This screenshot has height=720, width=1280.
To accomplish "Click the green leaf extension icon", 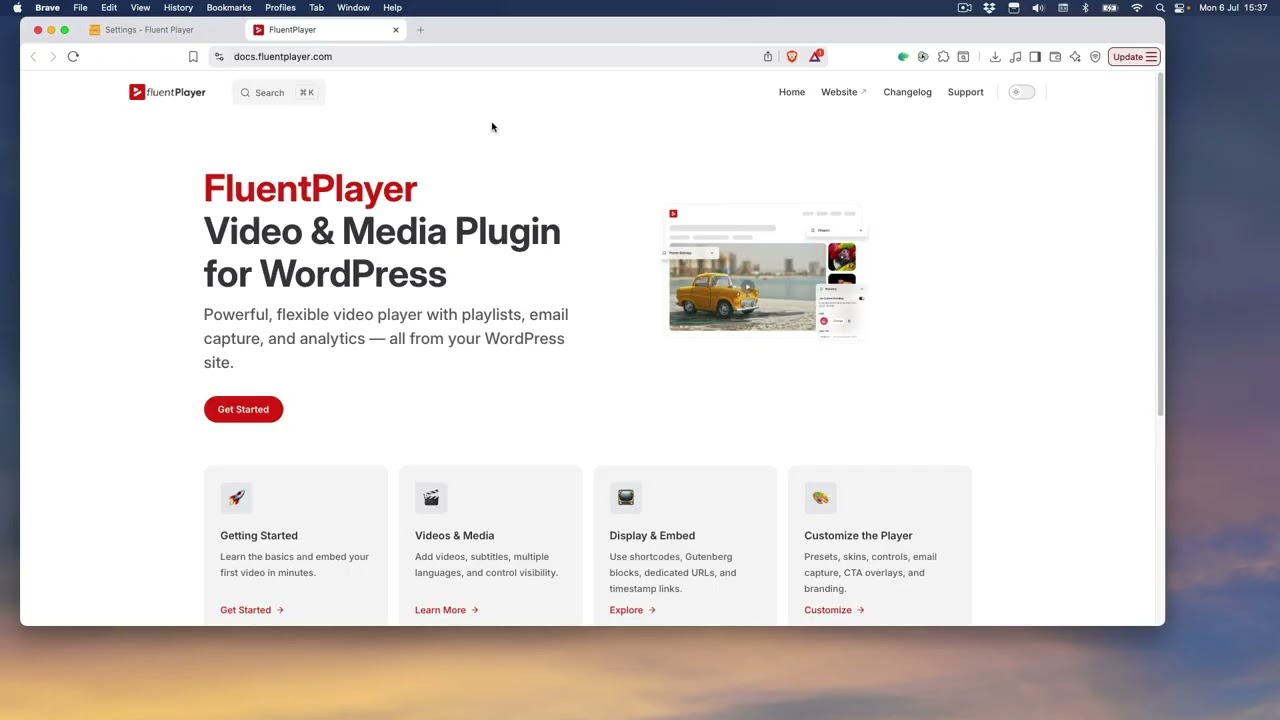I will pyautogui.click(x=903, y=57).
